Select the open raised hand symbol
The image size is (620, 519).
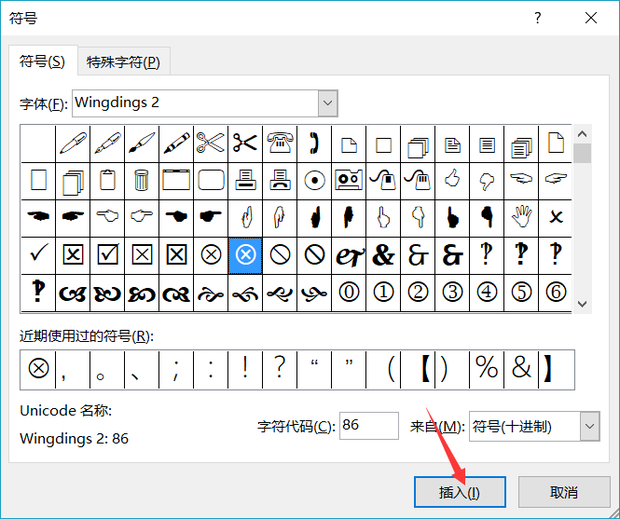pos(521,218)
